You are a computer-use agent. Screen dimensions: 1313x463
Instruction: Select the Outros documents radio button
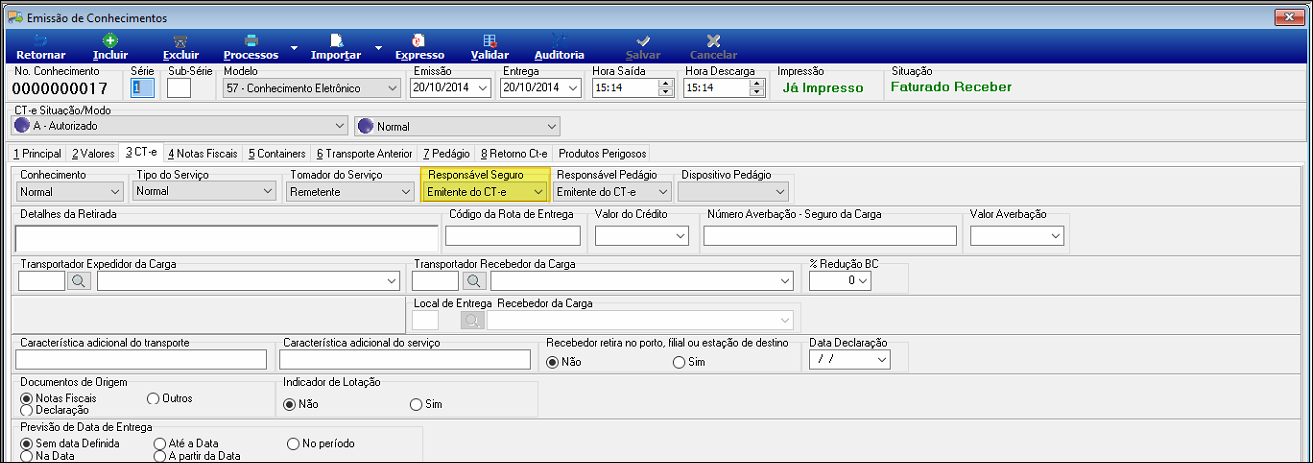coord(153,398)
